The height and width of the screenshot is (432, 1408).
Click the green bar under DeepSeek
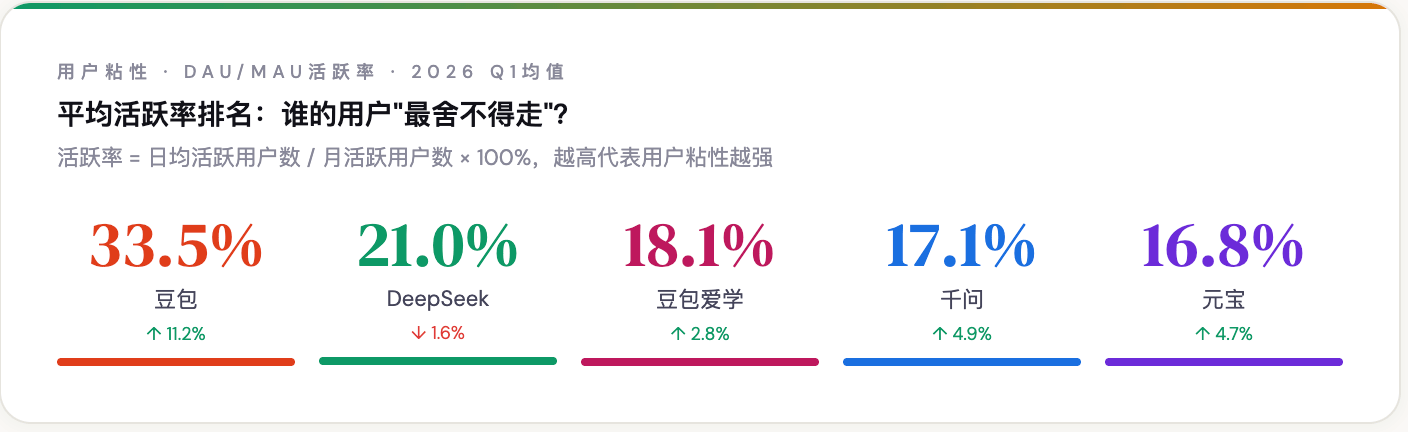point(438,361)
